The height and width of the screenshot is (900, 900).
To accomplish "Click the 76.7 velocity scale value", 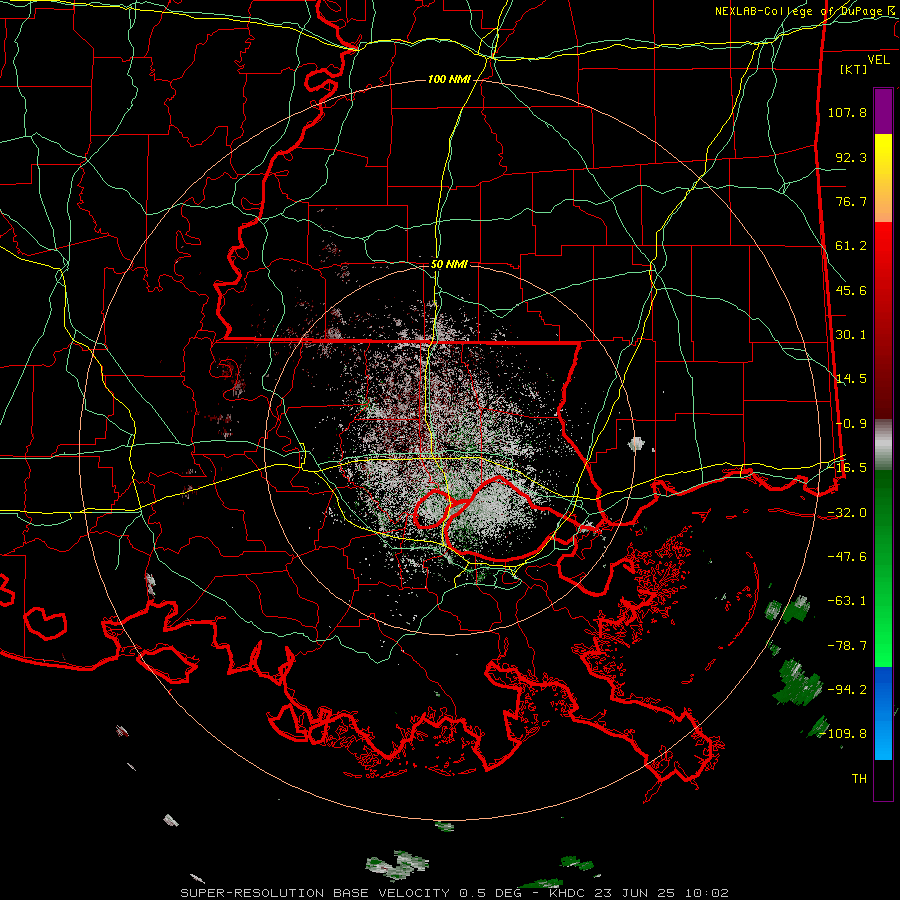I will click(x=851, y=201).
